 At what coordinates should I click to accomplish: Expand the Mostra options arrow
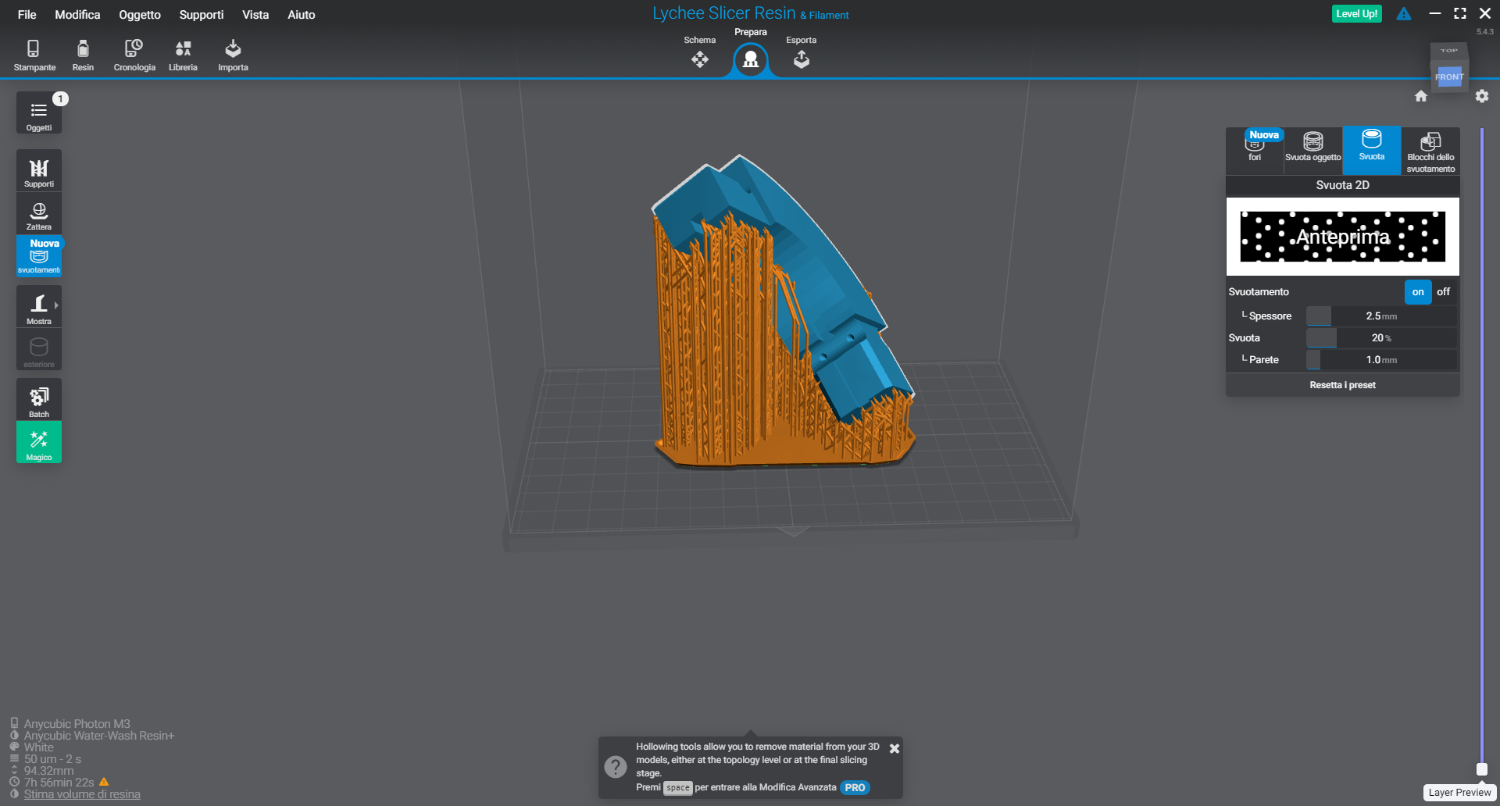pyautogui.click(x=57, y=305)
